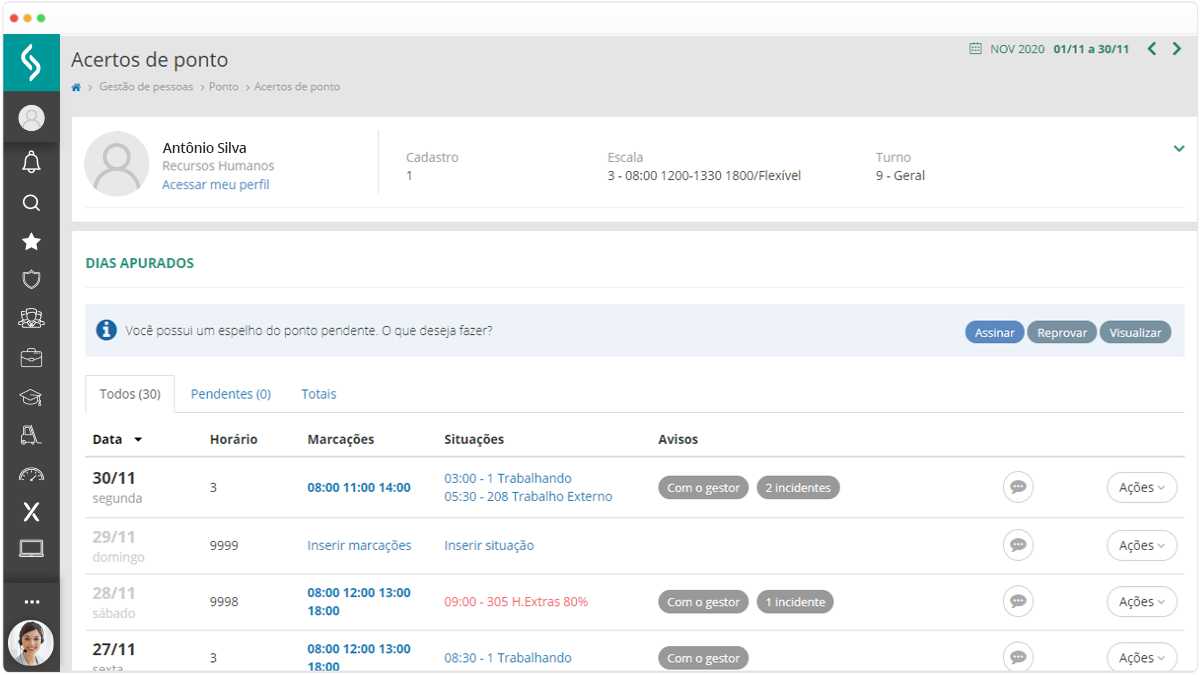Toggle sort arrow on Data column
1200x675 pixels.
(x=138, y=440)
